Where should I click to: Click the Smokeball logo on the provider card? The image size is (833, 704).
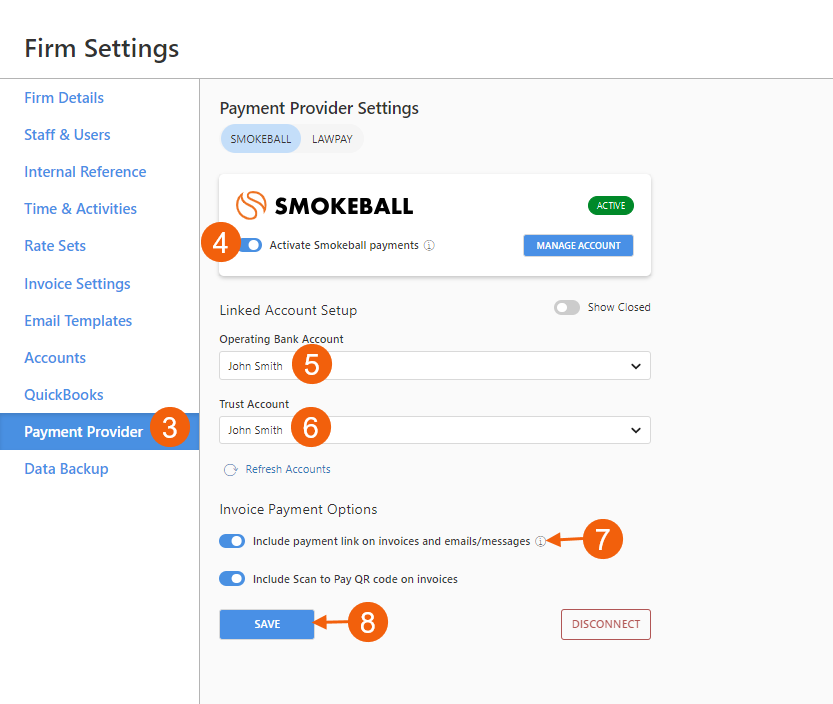pyautogui.click(x=325, y=206)
